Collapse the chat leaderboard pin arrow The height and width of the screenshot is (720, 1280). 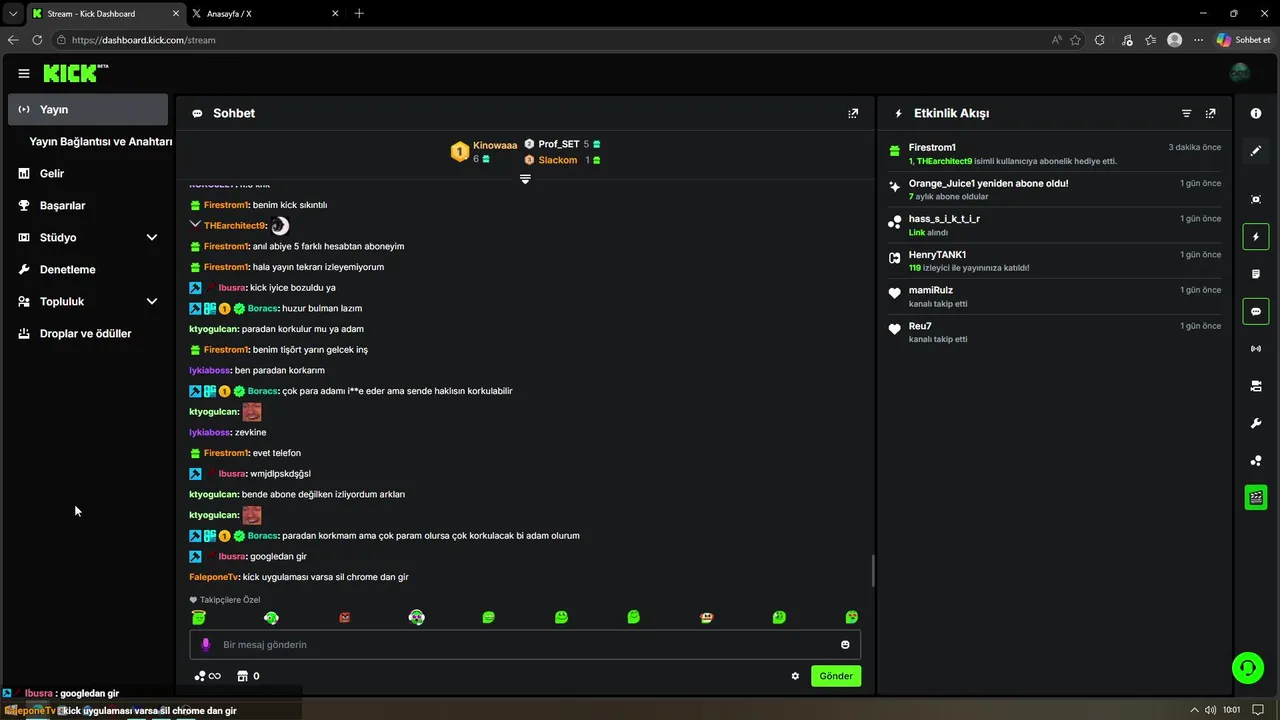[x=525, y=179]
